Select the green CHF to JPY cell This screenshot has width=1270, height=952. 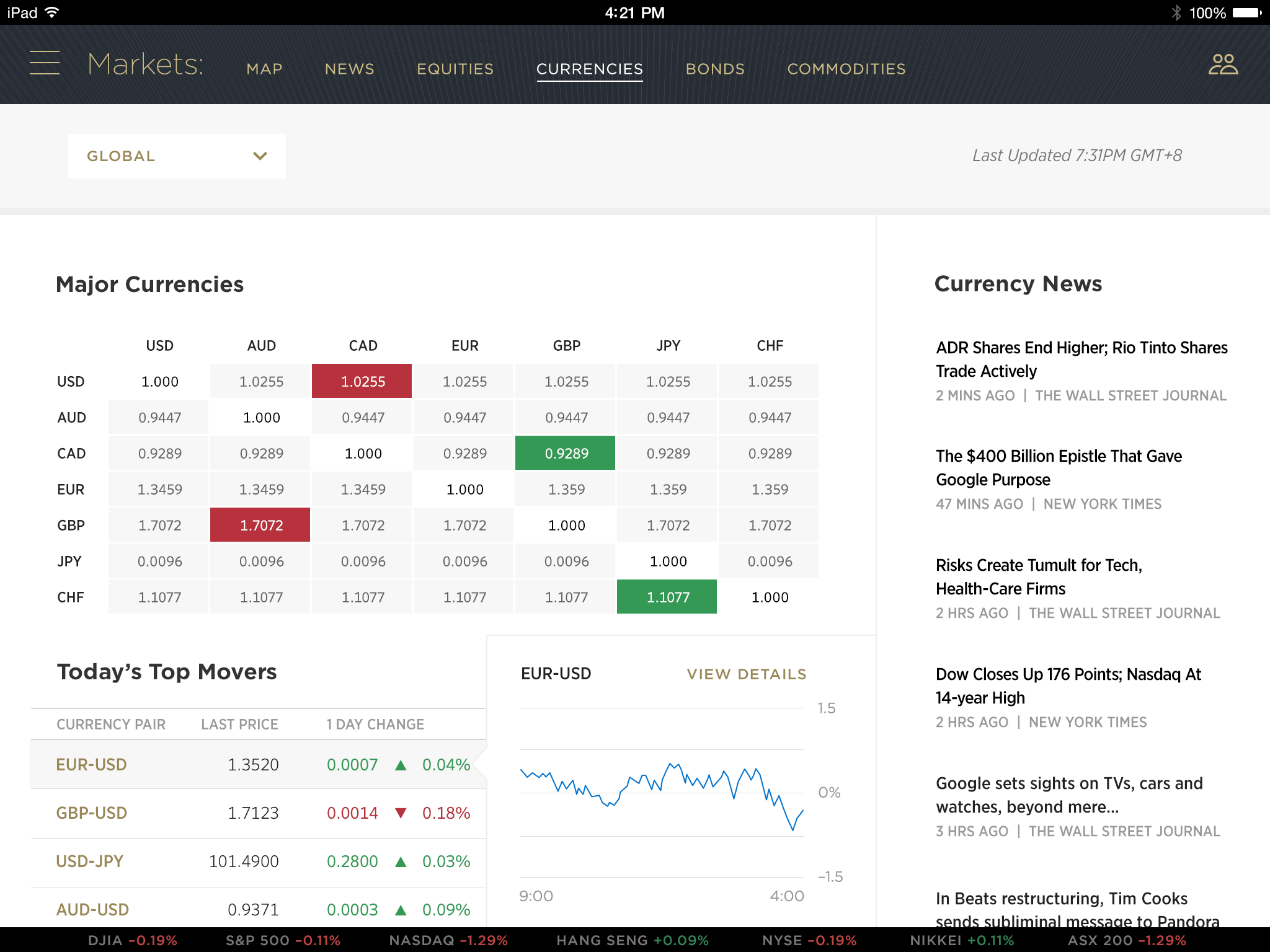click(x=667, y=597)
